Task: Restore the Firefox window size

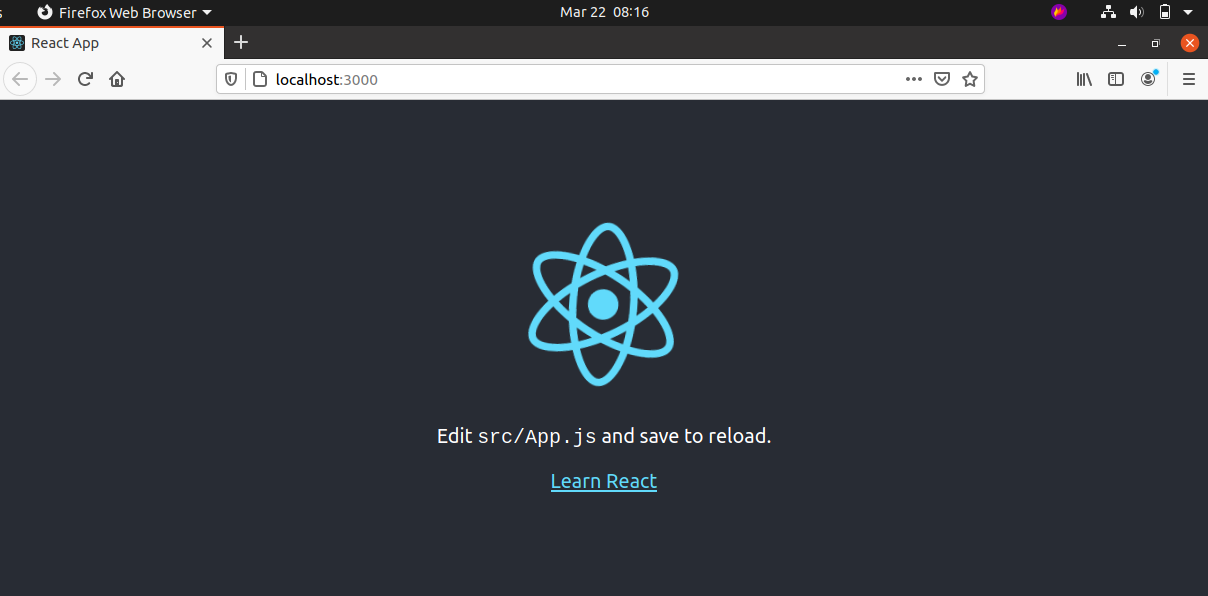Action: [x=1155, y=43]
